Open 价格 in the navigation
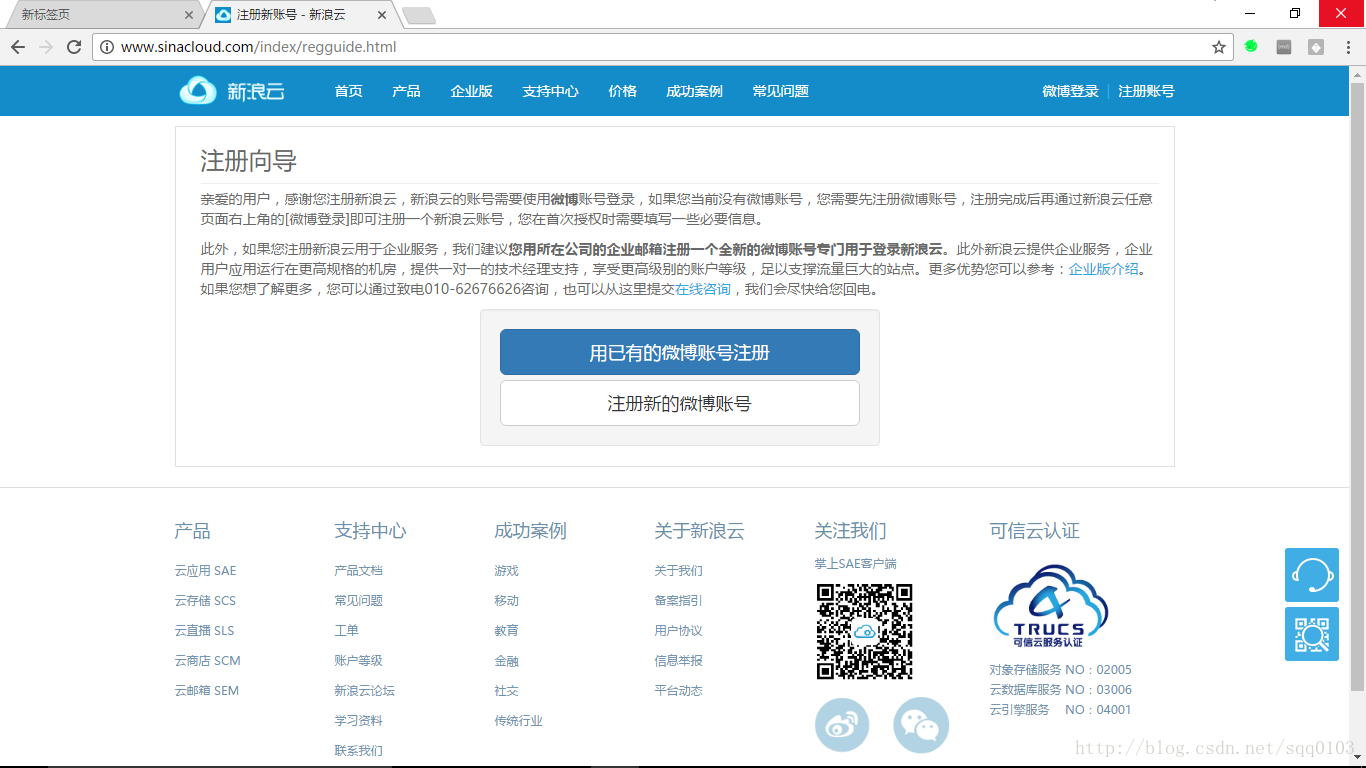This screenshot has height=768, width=1366. click(622, 91)
